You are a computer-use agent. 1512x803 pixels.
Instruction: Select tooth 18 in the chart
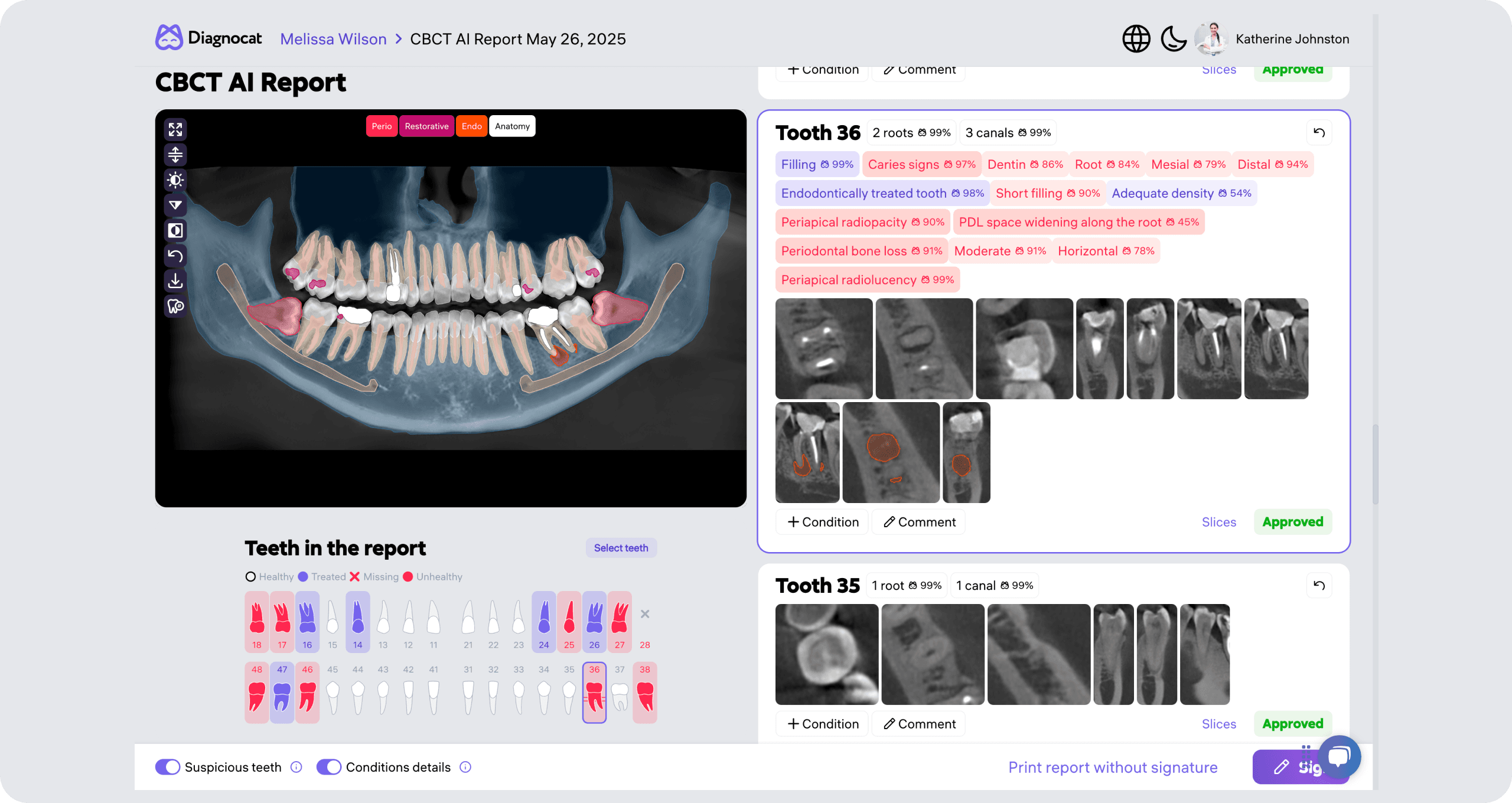(257, 622)
